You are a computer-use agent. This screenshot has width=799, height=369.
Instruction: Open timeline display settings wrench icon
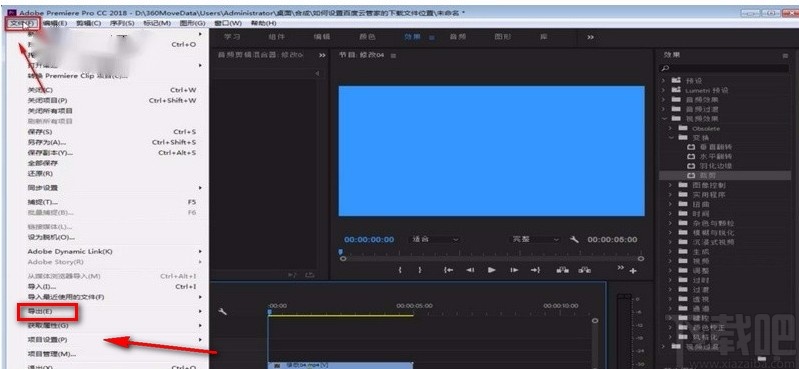coord(222,311)
